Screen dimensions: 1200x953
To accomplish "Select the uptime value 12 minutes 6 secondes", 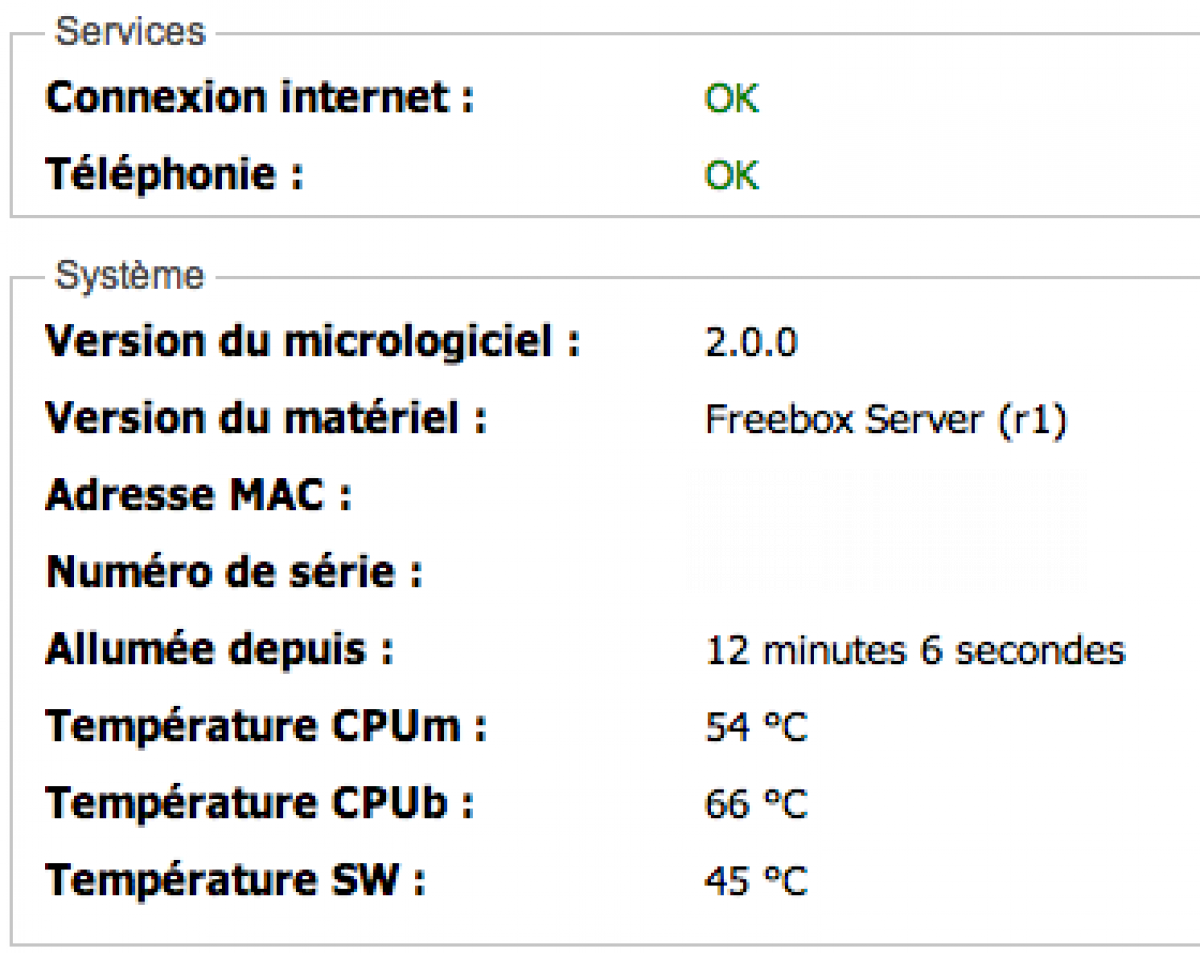I will pos(915,651).
